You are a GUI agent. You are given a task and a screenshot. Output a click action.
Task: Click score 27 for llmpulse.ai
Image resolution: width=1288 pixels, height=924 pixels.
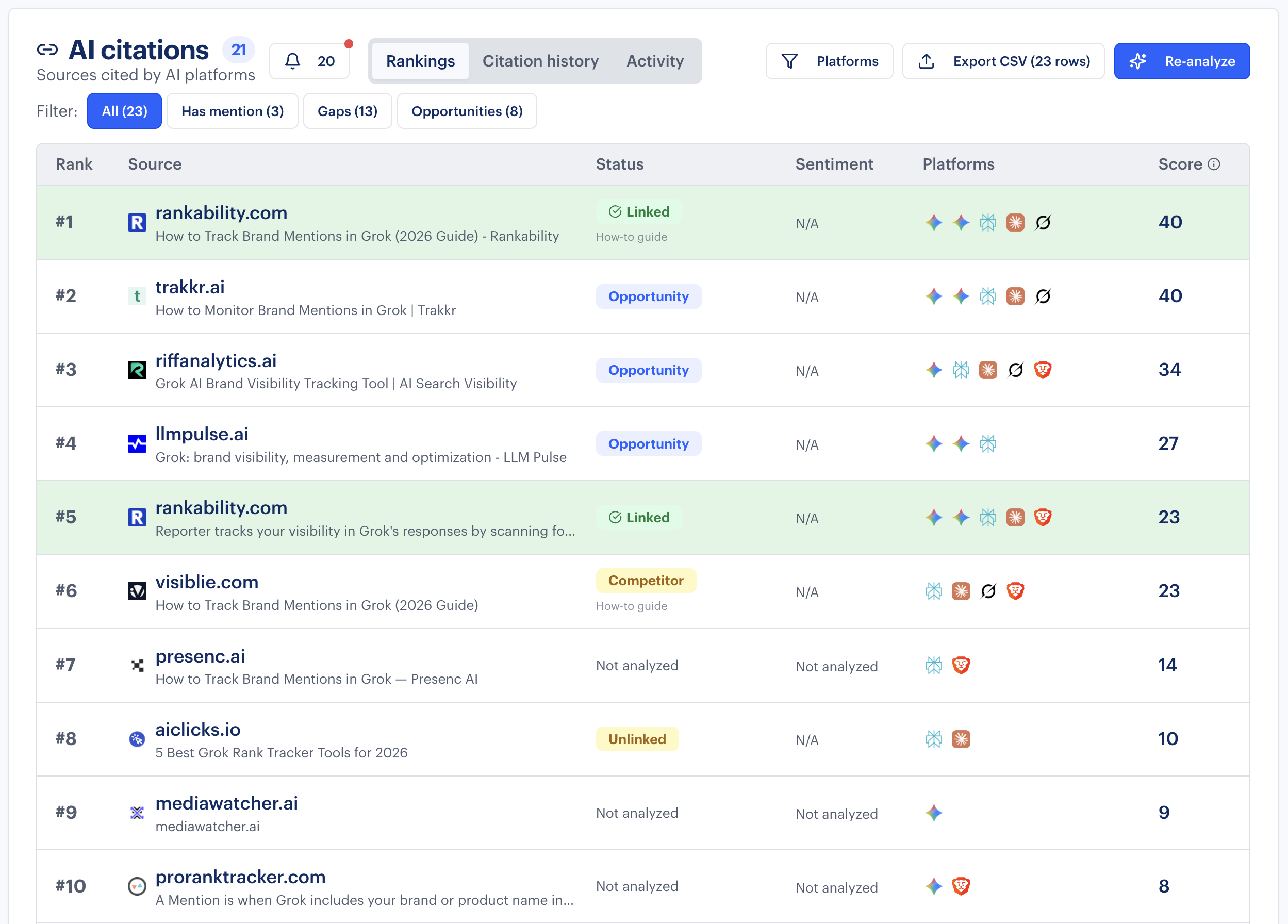(1168, 443)
